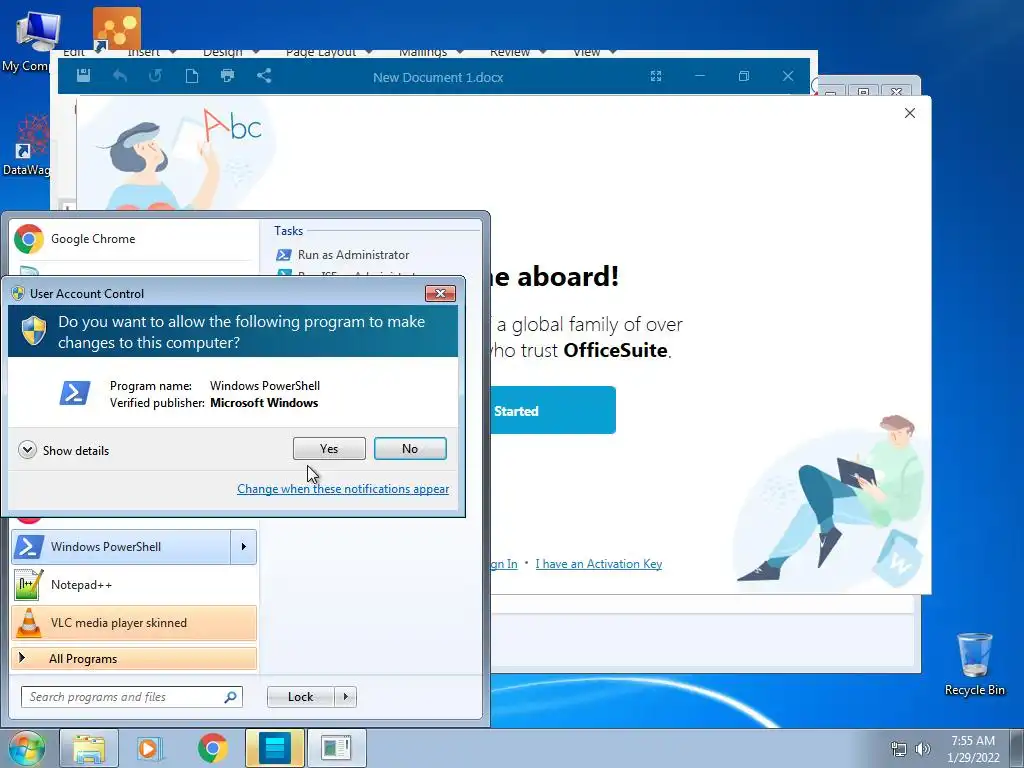Click the Windows PowerShell icon in UAC dialog

pos(74,393)
